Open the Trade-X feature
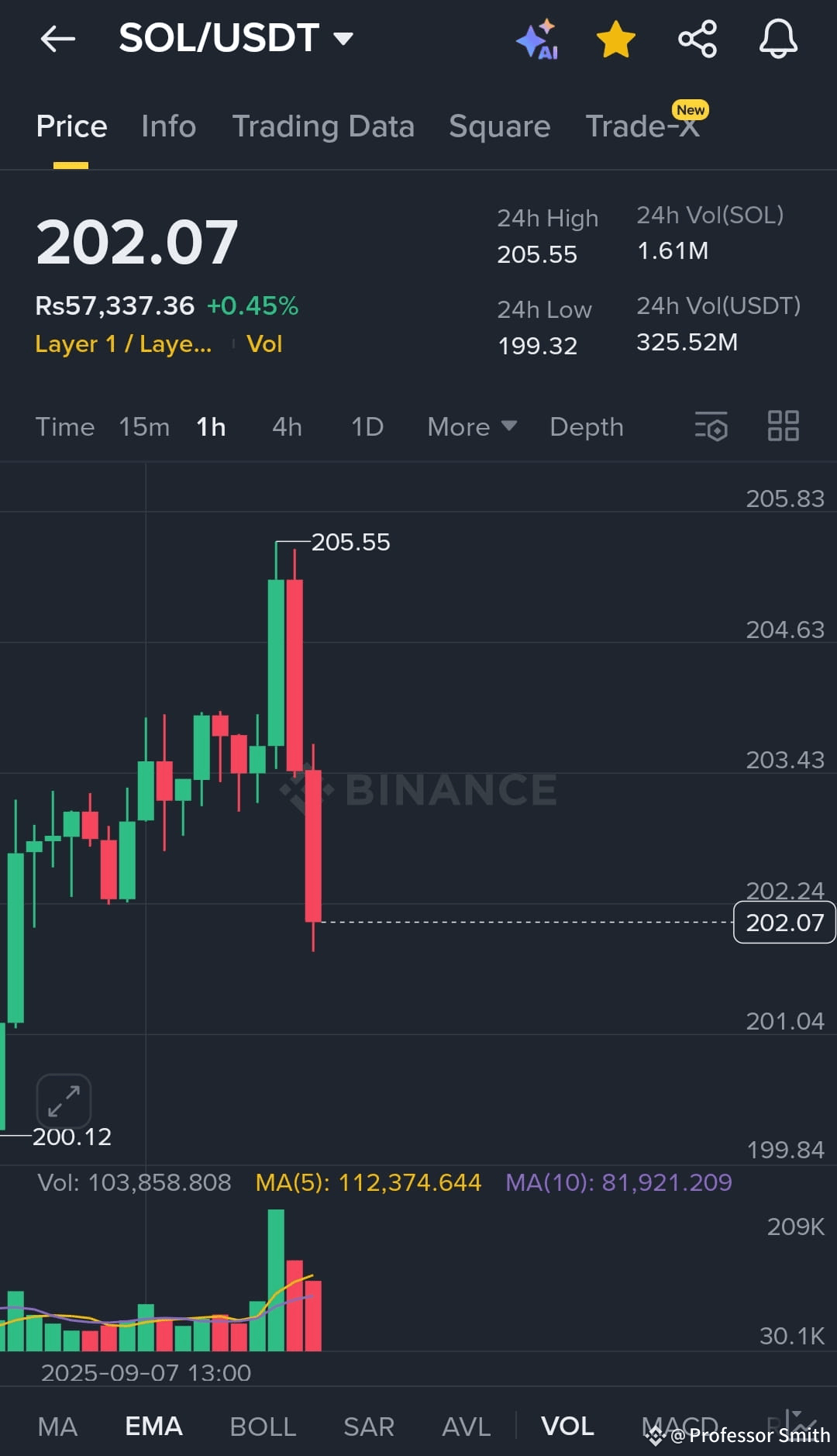This screenshot has height=1456, width=837. pyautogui.click(x=642, y=126)
